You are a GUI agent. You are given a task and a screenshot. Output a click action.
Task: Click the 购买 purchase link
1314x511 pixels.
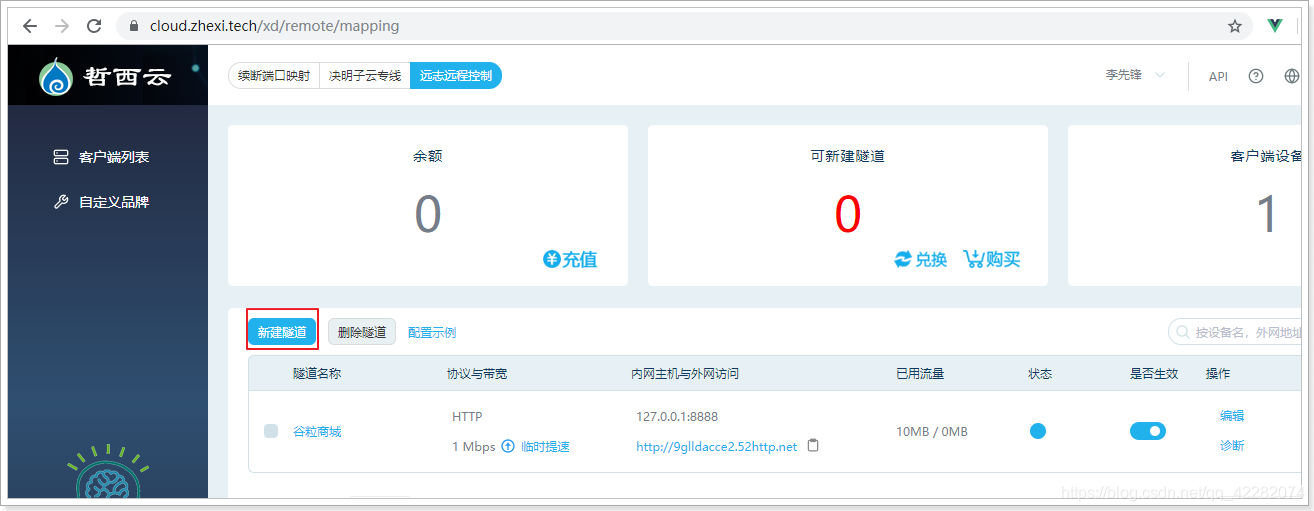point(992,259)
